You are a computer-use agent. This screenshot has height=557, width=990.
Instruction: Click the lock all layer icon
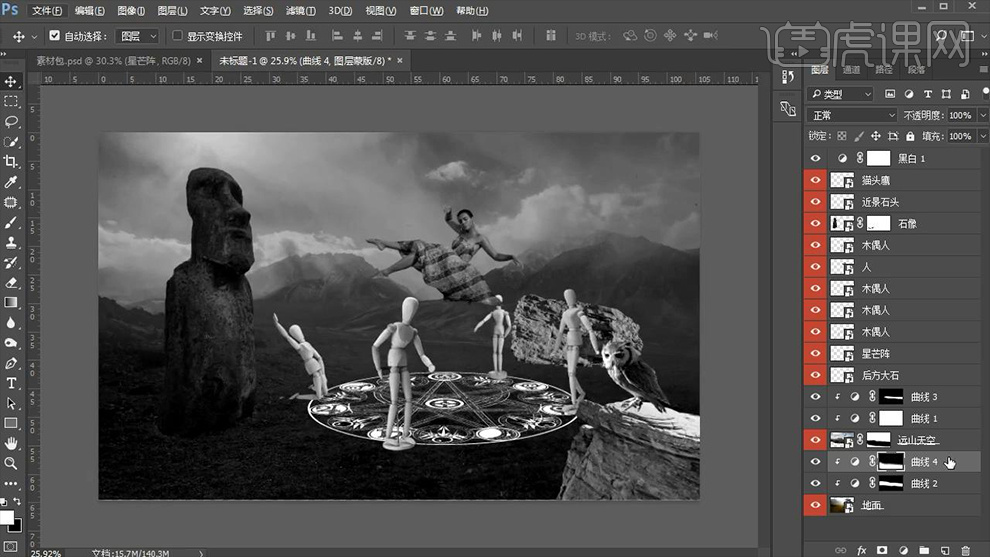[910, 136]
